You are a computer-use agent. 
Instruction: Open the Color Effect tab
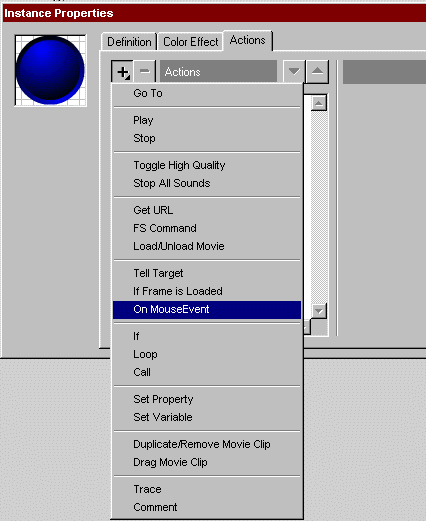pyautogui.click(x=190, y=42)
